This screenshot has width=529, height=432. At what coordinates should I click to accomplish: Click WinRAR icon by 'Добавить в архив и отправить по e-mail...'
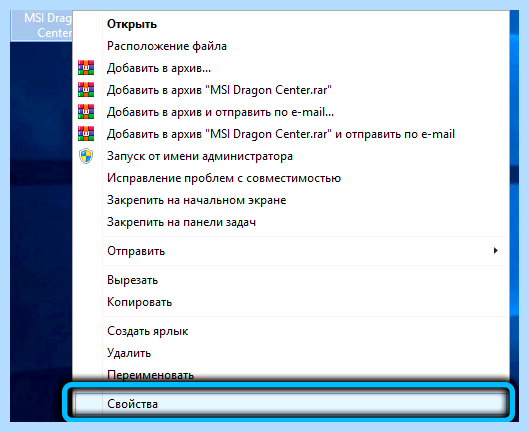pos(86,112)
